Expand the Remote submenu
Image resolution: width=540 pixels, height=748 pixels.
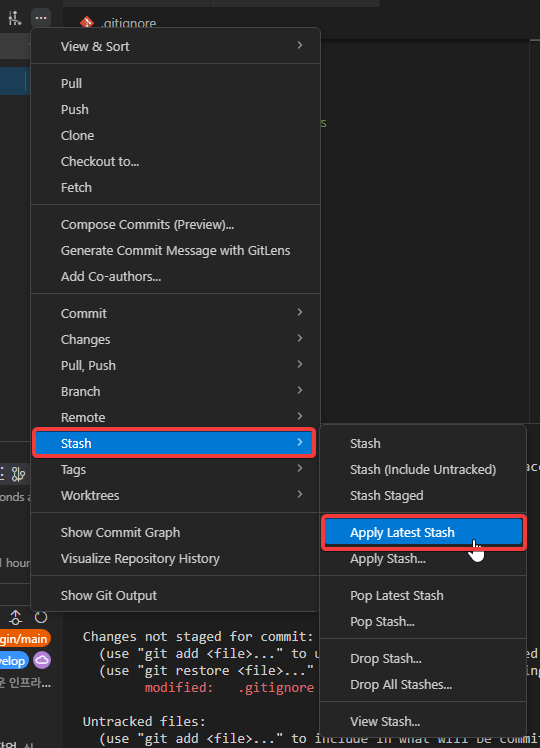[175, 417]
